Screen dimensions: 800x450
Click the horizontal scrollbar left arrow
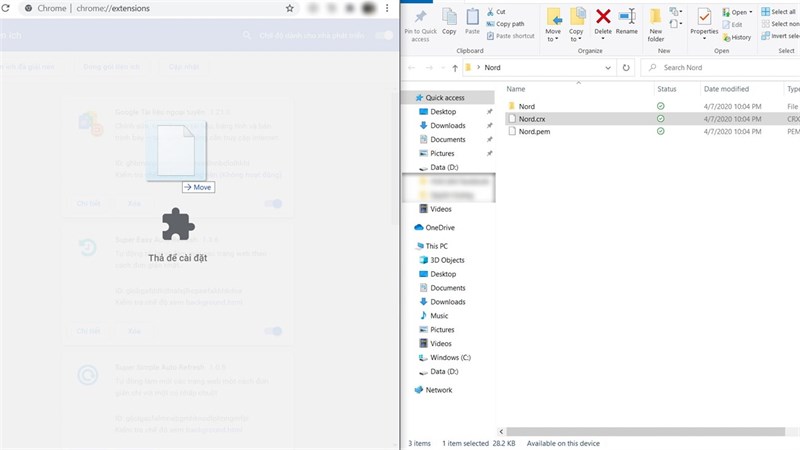[501, 432]
